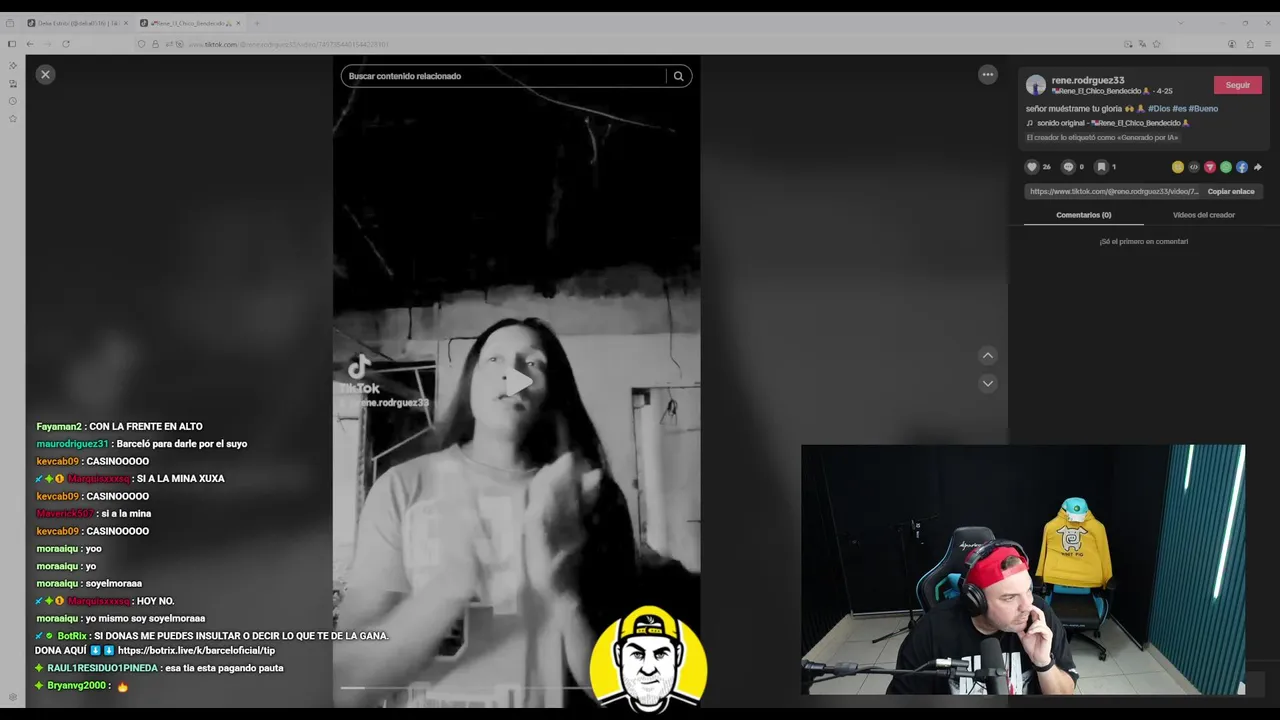Close the 'Rene_El_Chico_Bendecido' browser tab
This screenshot has width=1280, height=720.
238,23
